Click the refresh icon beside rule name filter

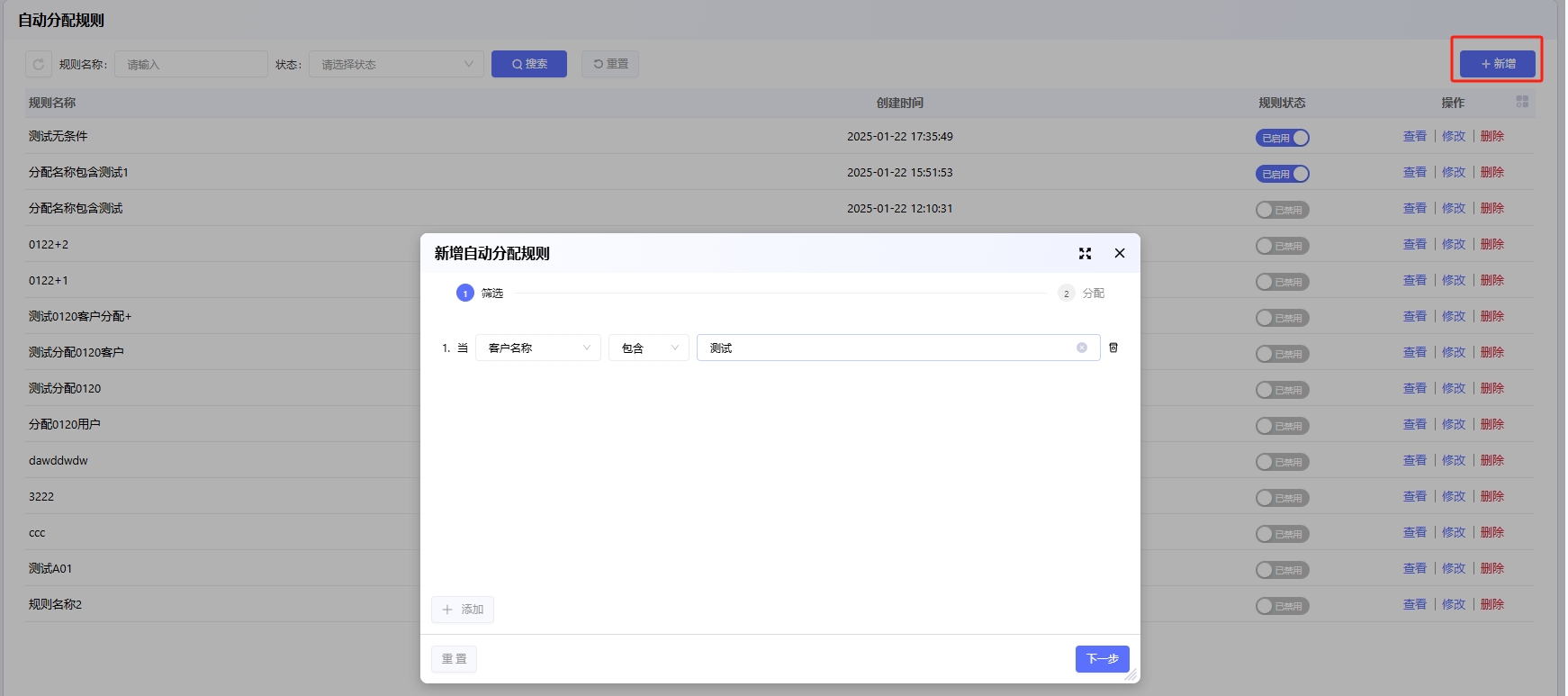pyautogui.click(x=39, y=64)
